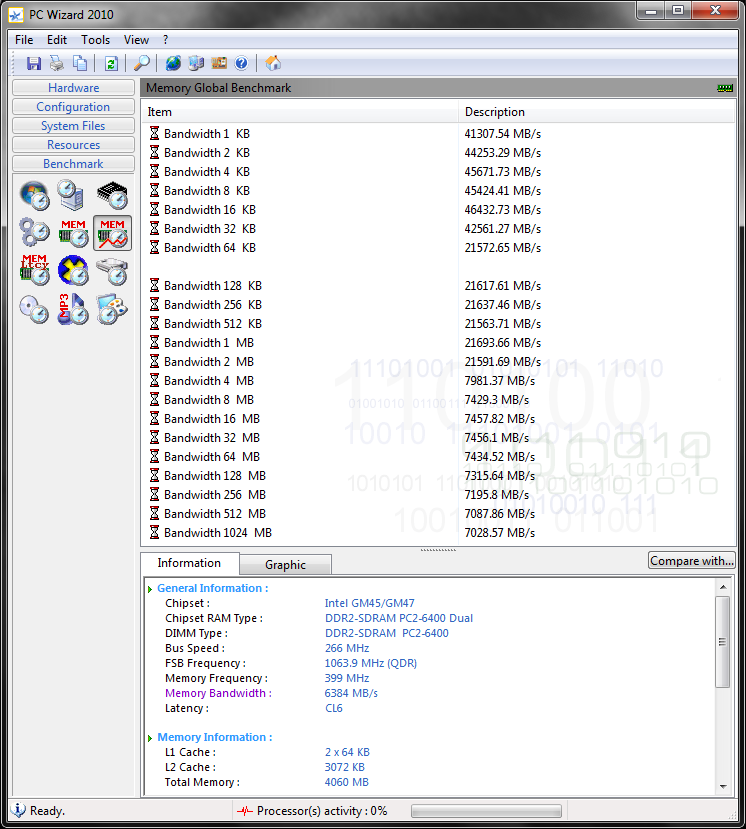746x829 pixels.
Task: Run the gamepad video benchmark icon
Action: pyautogui.click(x=113, y=309)
